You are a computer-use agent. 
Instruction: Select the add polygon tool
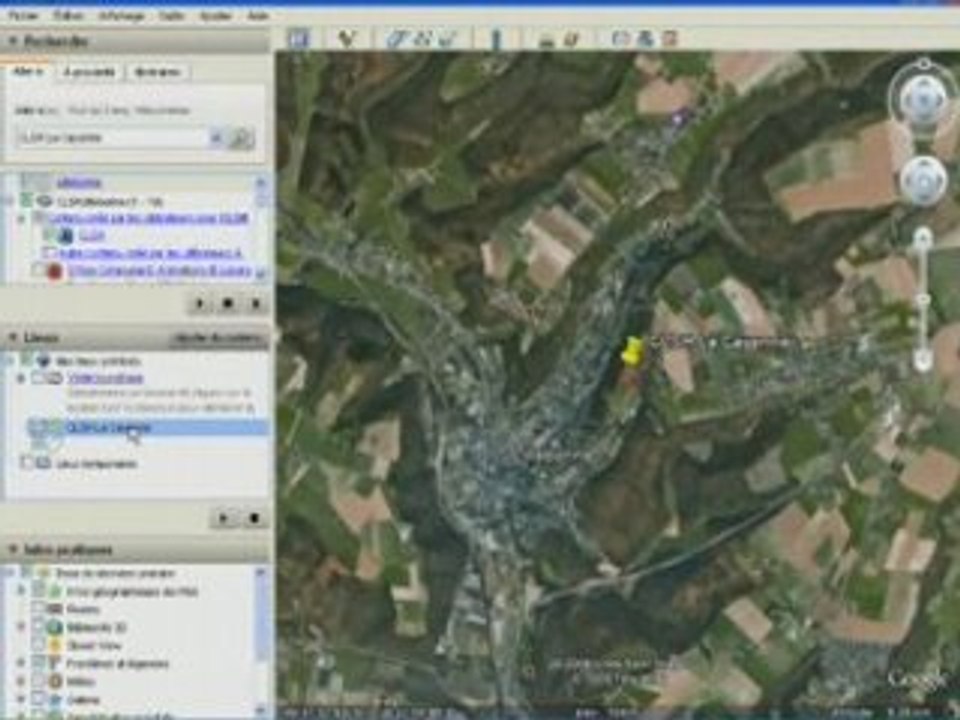click(x=397, y=39)
